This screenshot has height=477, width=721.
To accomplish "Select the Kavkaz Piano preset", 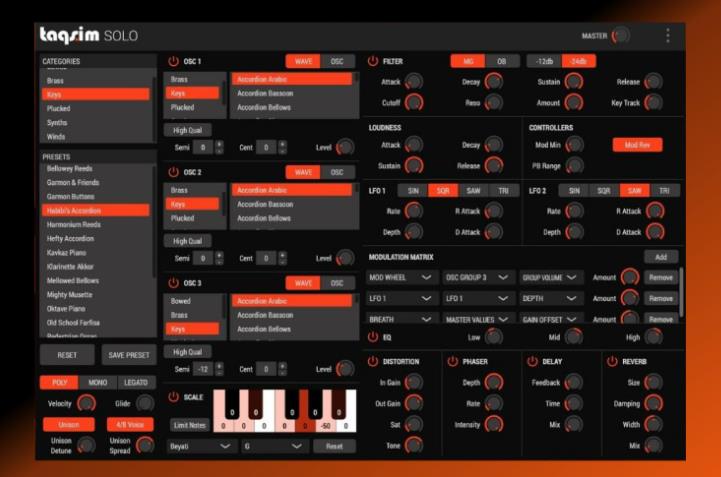I will (x=96, y=253).
